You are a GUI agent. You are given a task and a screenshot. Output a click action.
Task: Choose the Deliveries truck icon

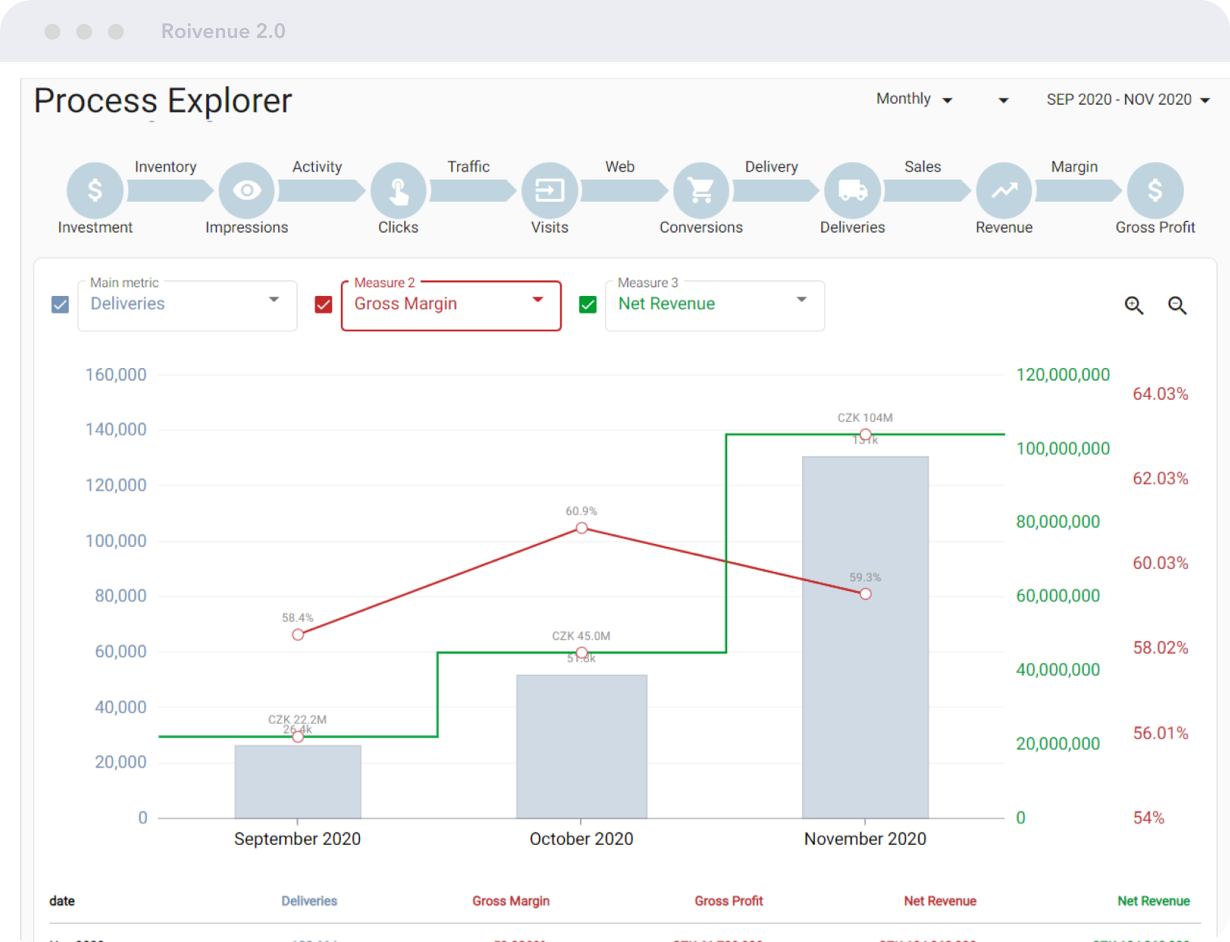click(852, 190)
